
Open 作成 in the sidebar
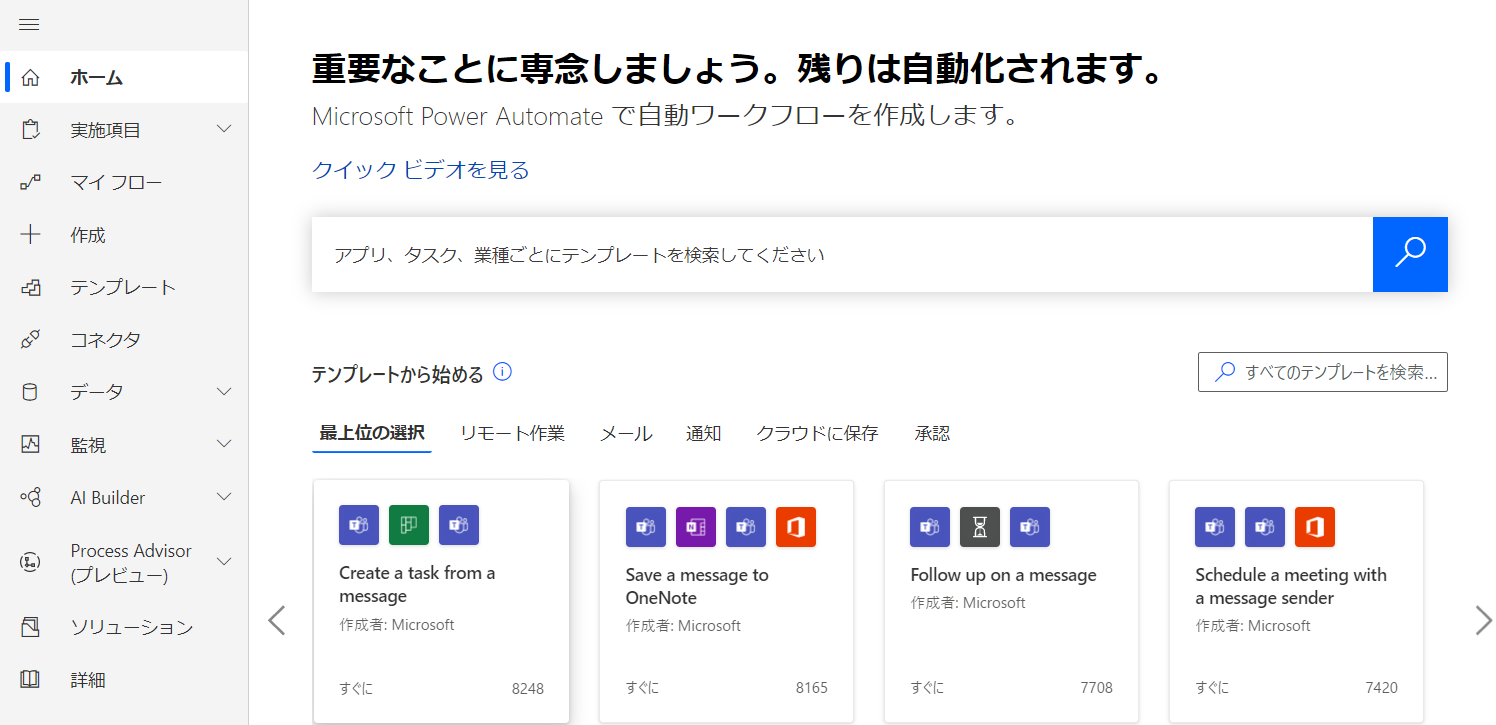124,235
